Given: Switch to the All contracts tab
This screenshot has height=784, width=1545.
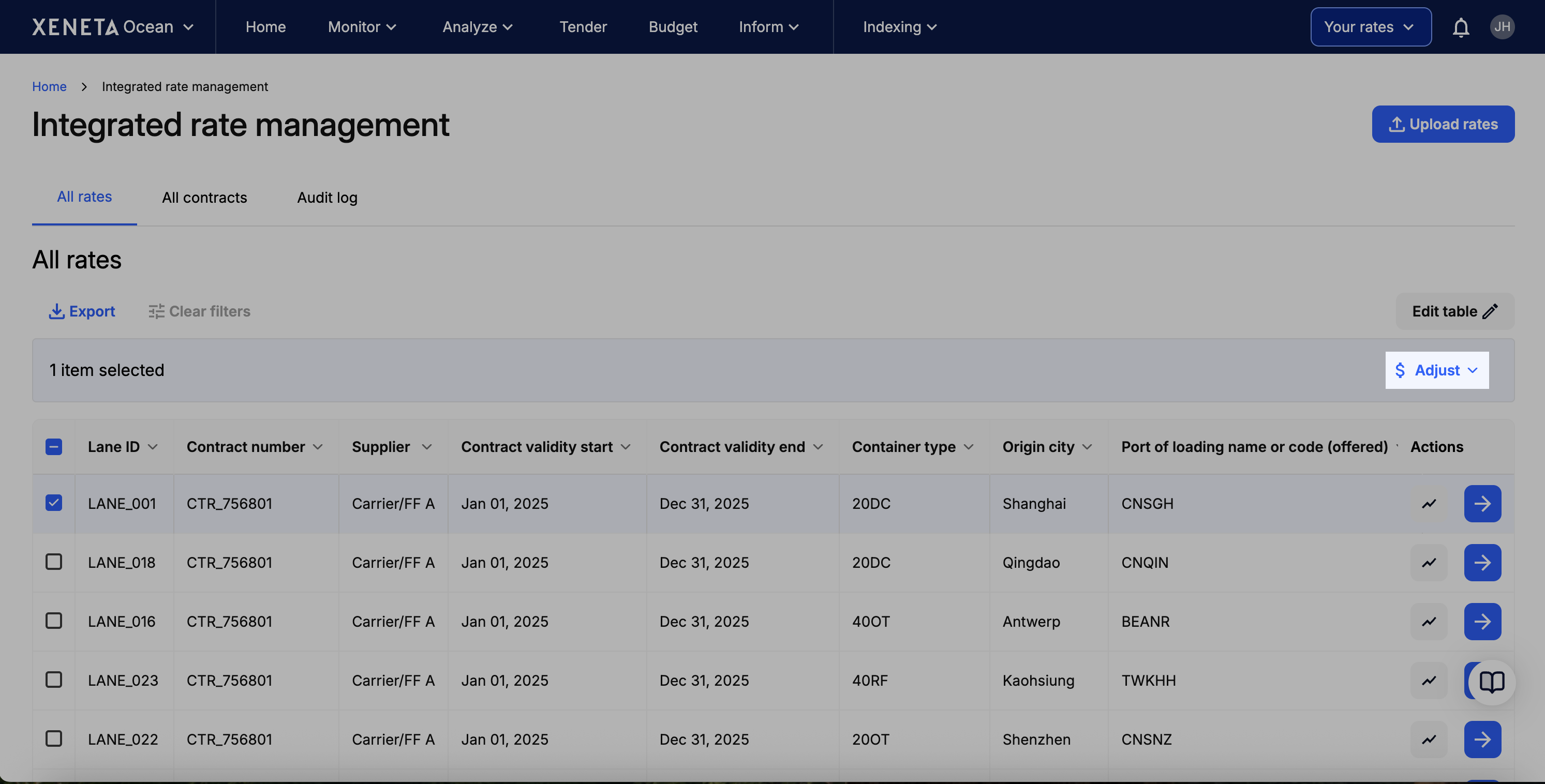Looking at the screenshot, I should tap(204, 197).
